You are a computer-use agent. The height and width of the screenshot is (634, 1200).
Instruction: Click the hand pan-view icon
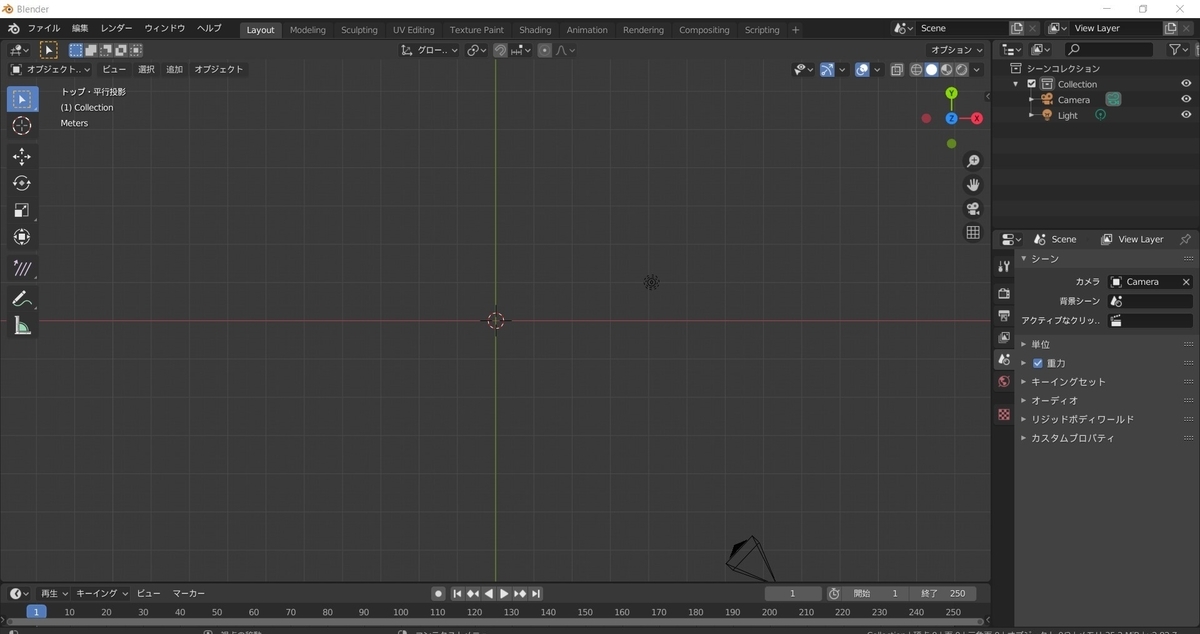973,185
